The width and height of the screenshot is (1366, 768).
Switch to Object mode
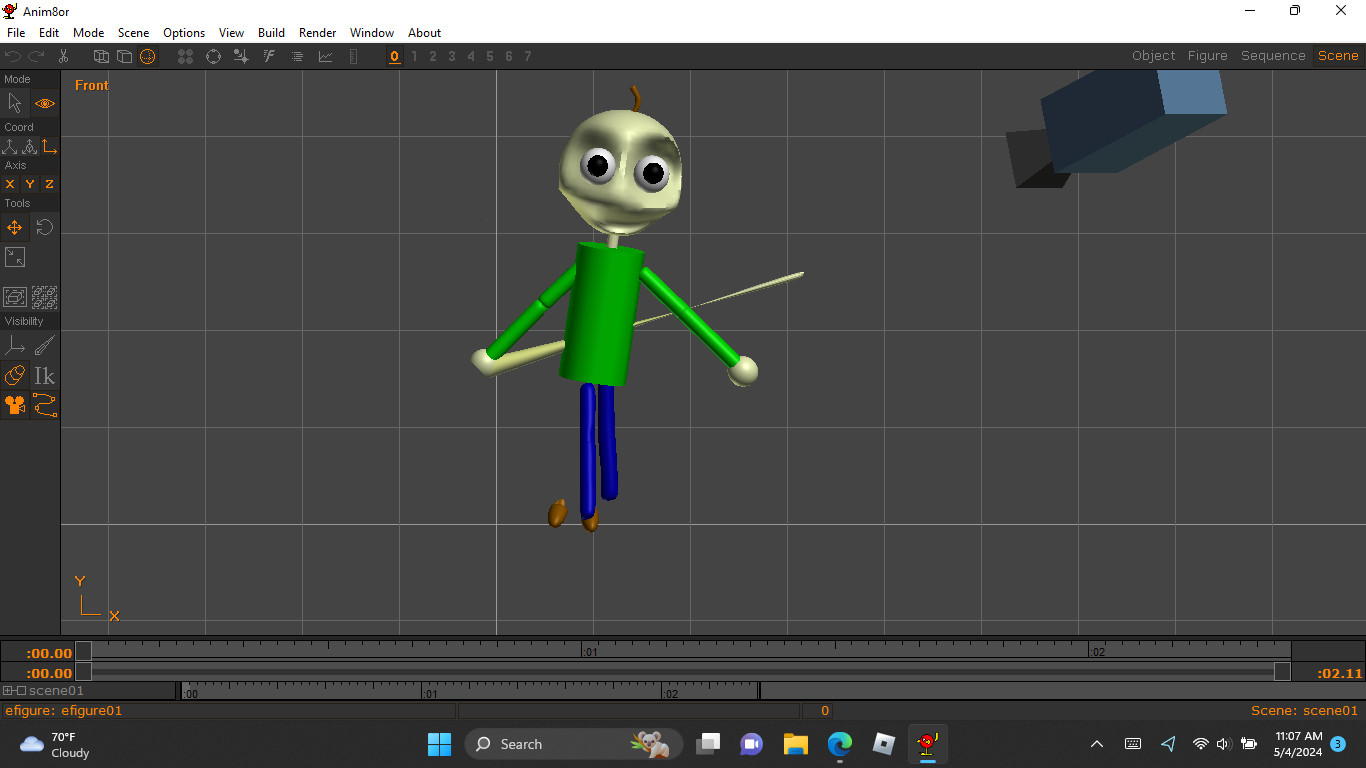pos(1153,55)
